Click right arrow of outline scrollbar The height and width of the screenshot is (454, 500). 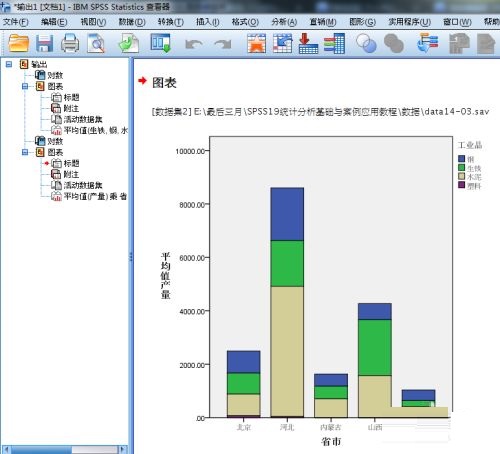123,449
